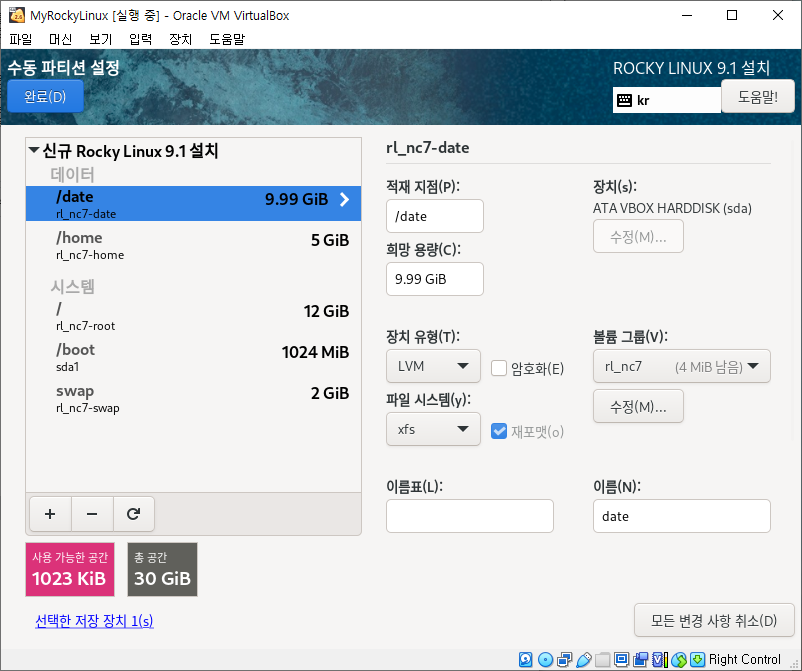
Task: Click the pink 사용 가능한 공간 1023 KiB box
Action: coord(70,570)
